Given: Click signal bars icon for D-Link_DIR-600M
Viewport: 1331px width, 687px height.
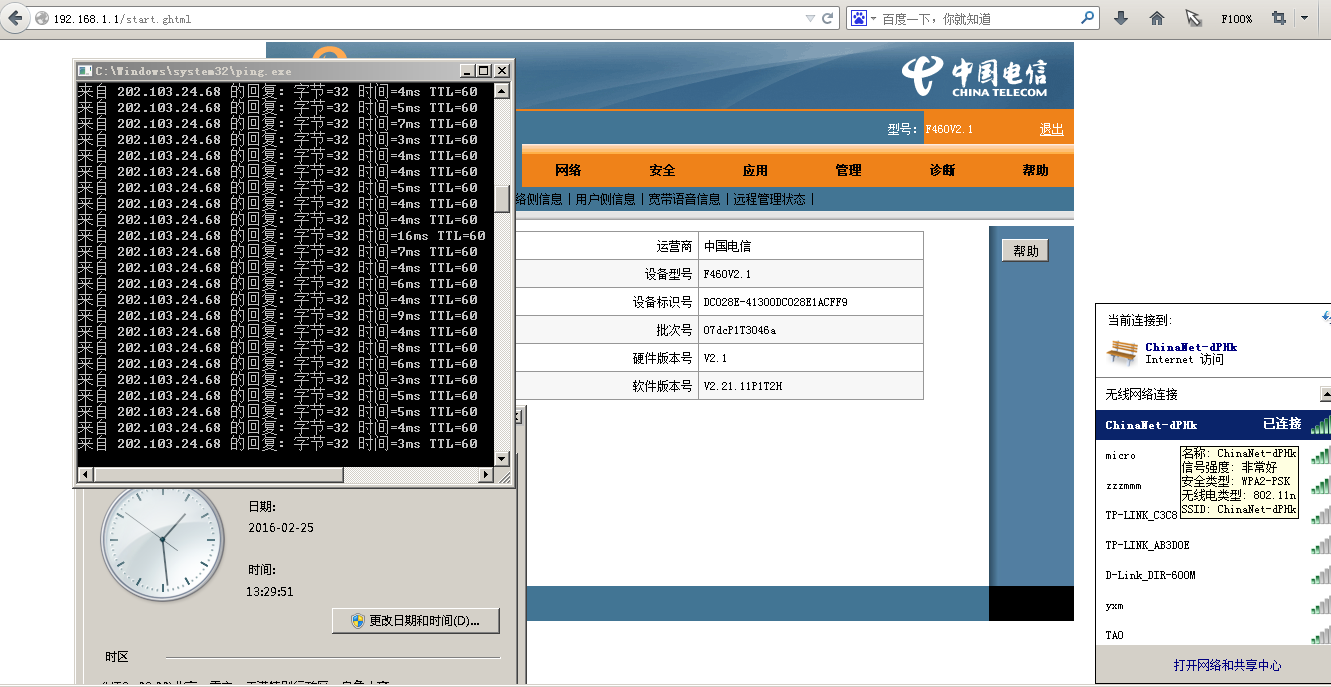Looking at the screenshot, I should [1321, 576].
